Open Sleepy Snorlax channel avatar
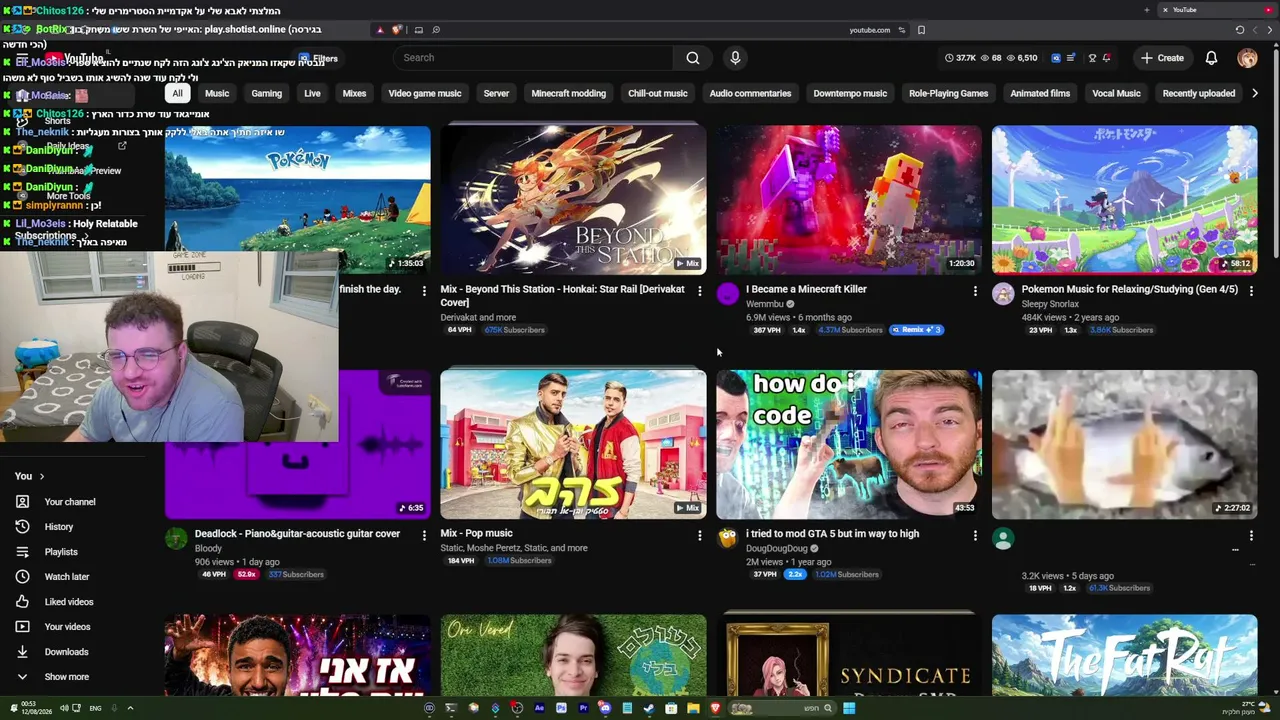This screenshot has height=720, width=1280. 1003,293
